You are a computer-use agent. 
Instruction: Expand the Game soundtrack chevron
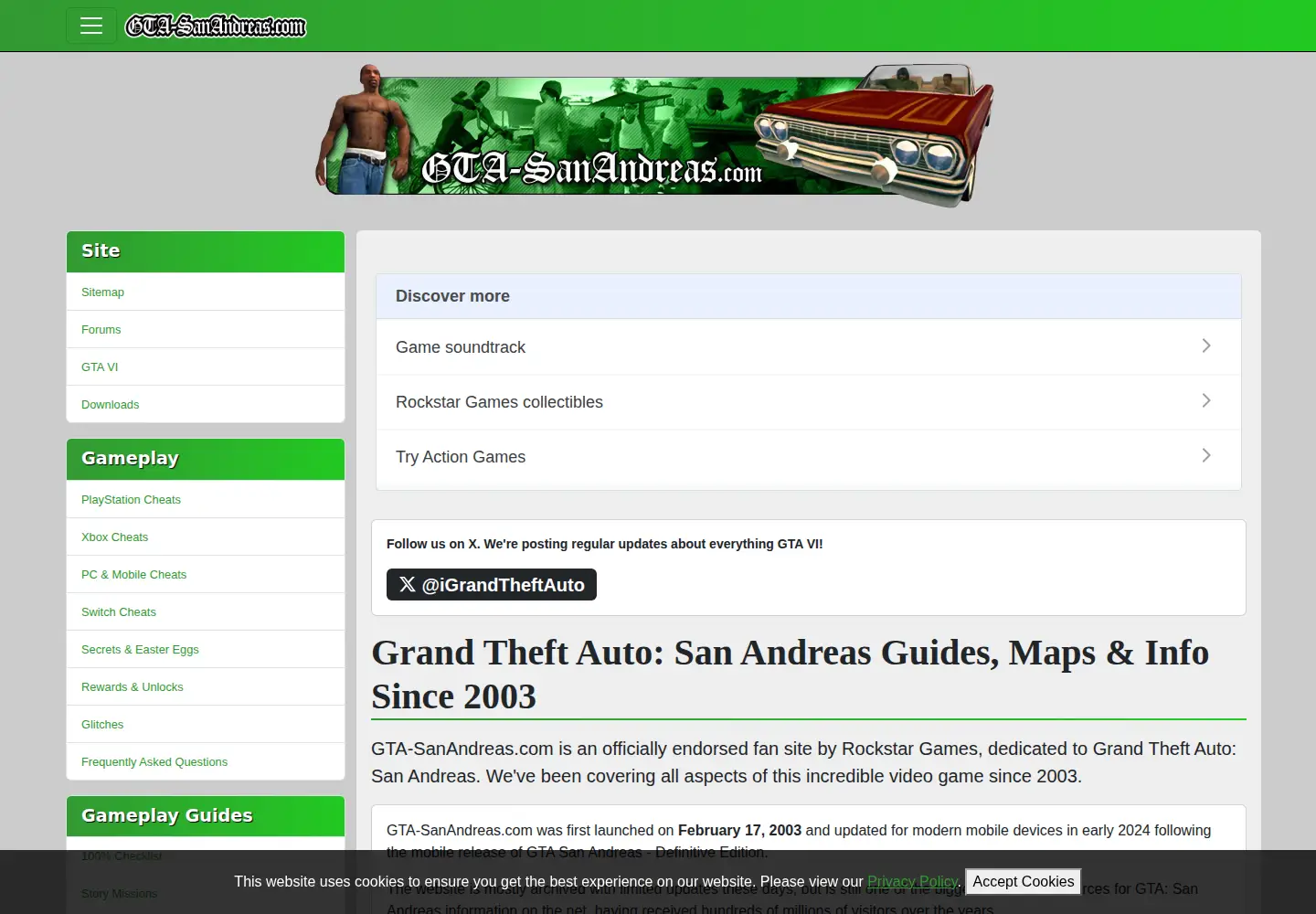(1206, 345)
